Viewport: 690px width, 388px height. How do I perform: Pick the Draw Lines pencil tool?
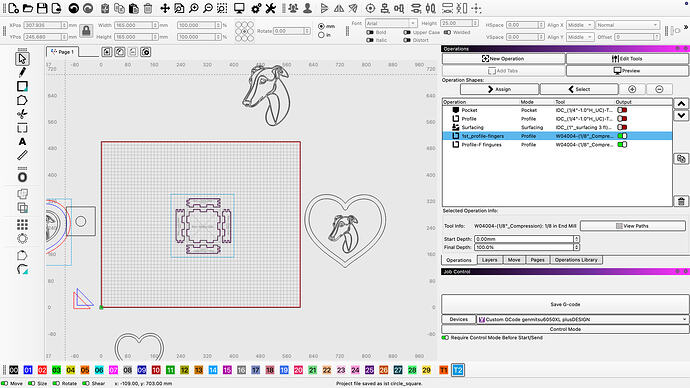(22, 72)
